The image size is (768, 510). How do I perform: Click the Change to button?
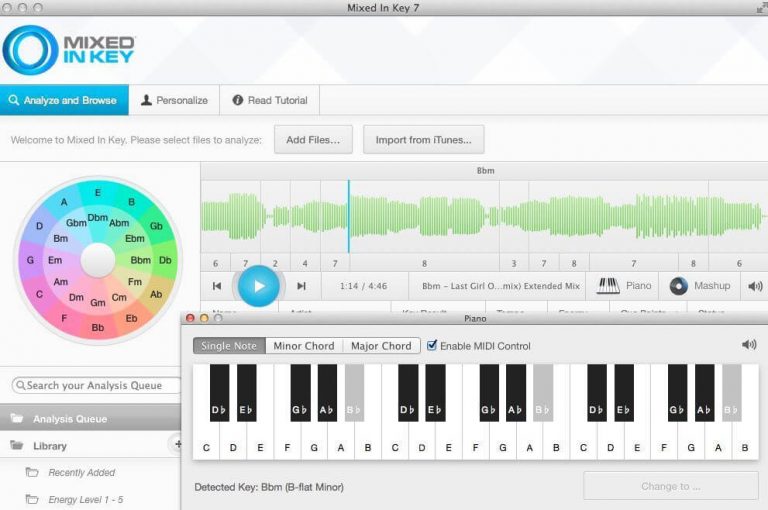coord(671,486)
